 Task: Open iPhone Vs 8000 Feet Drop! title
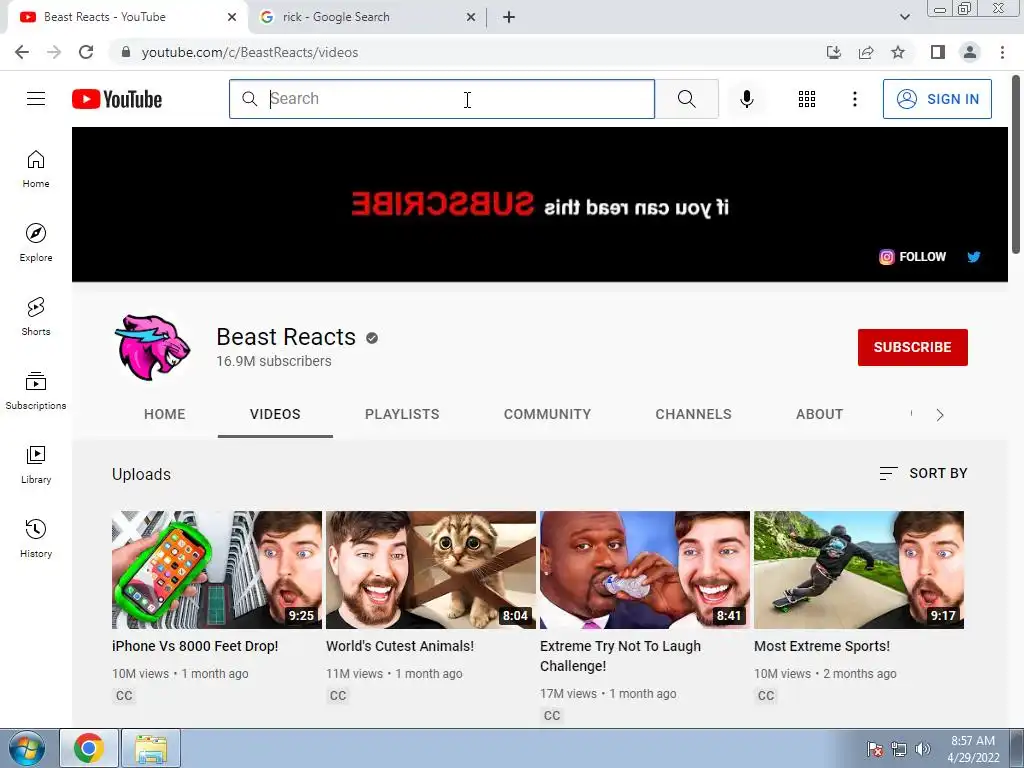click(195, 646)
